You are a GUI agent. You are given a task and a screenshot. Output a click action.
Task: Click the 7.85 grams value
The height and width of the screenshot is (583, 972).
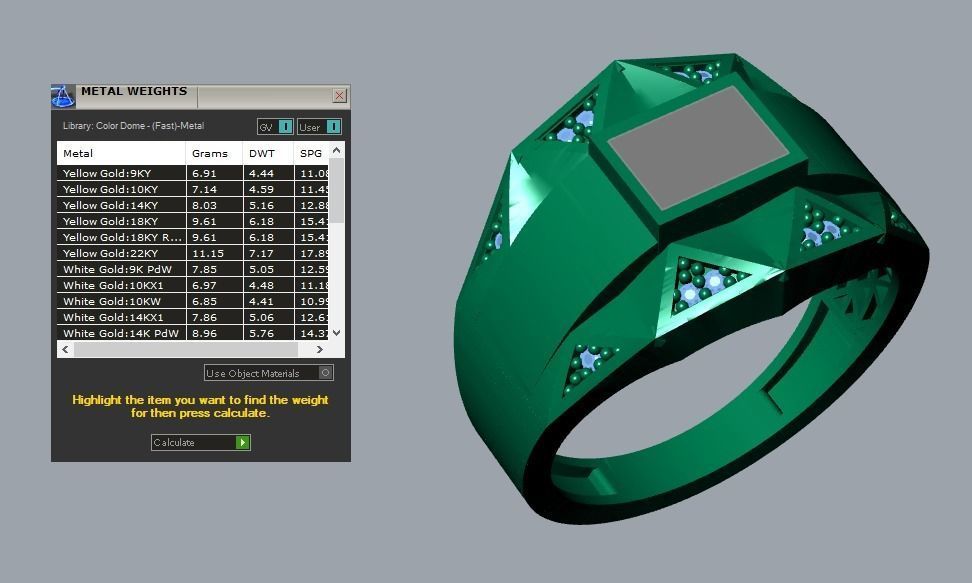(204, 270)
